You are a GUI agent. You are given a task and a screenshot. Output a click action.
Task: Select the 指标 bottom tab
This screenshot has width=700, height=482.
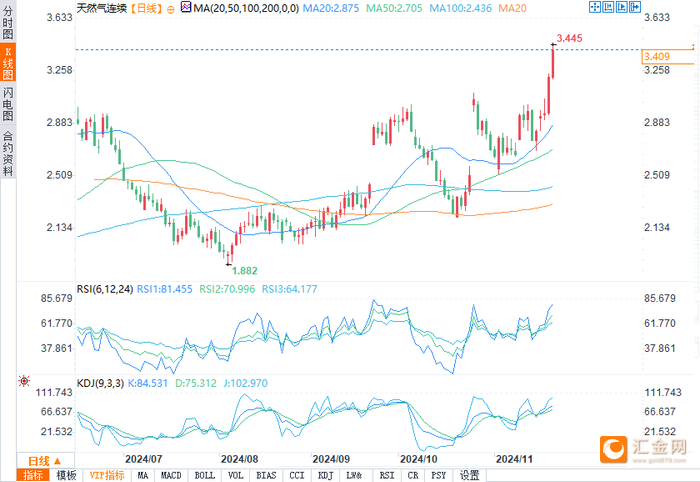[33, 475]
